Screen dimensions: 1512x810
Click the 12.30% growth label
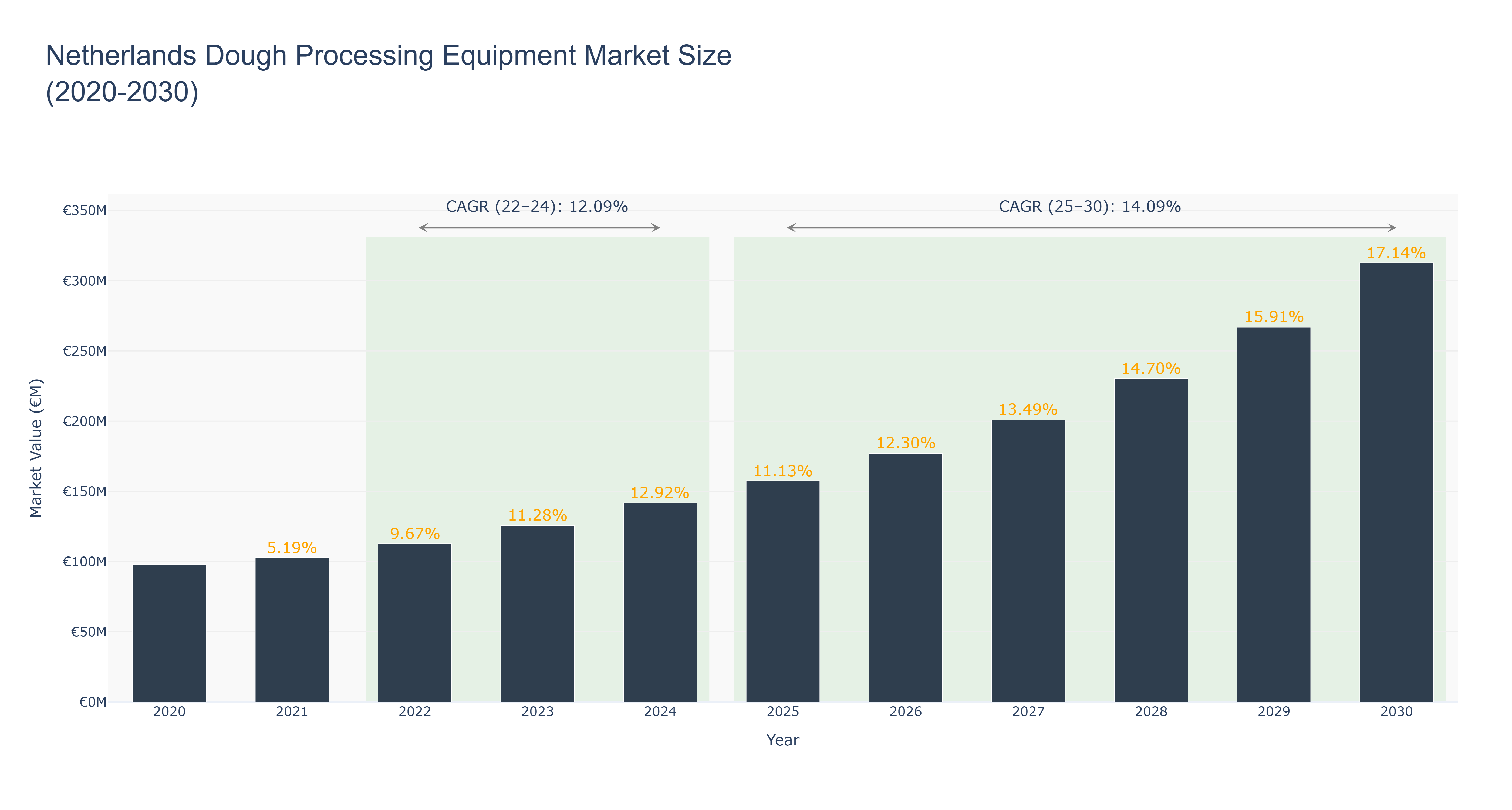906,443
